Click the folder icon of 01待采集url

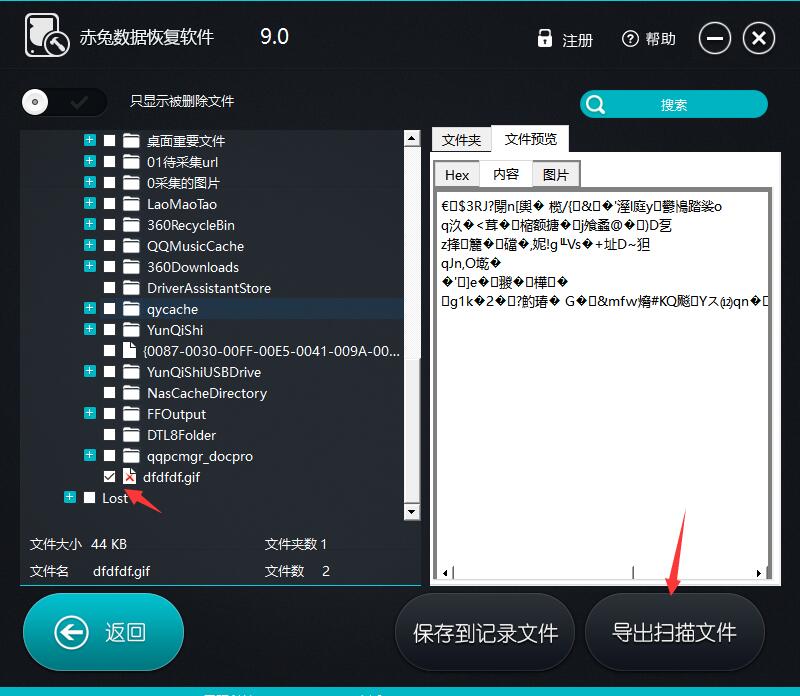click(x=131, y=162)
